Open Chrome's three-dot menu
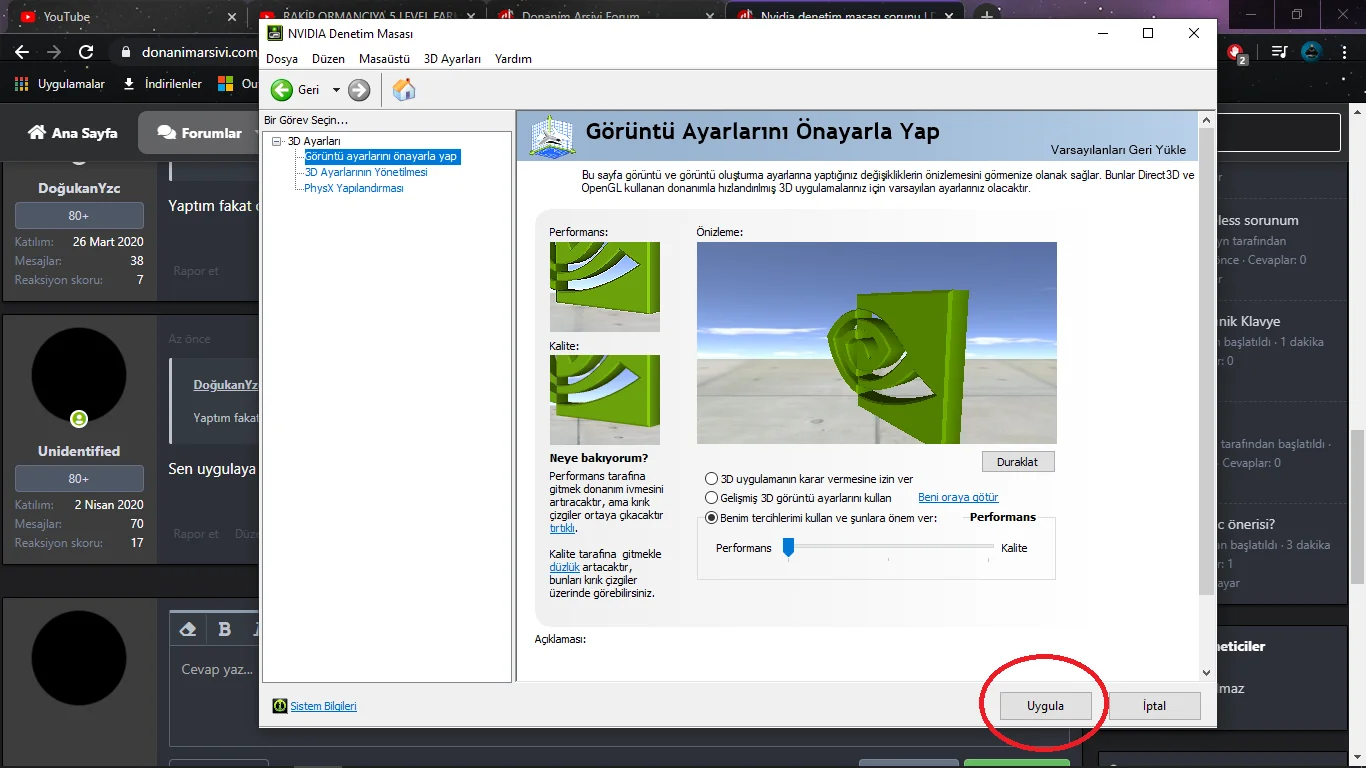 click(1343, 52)
